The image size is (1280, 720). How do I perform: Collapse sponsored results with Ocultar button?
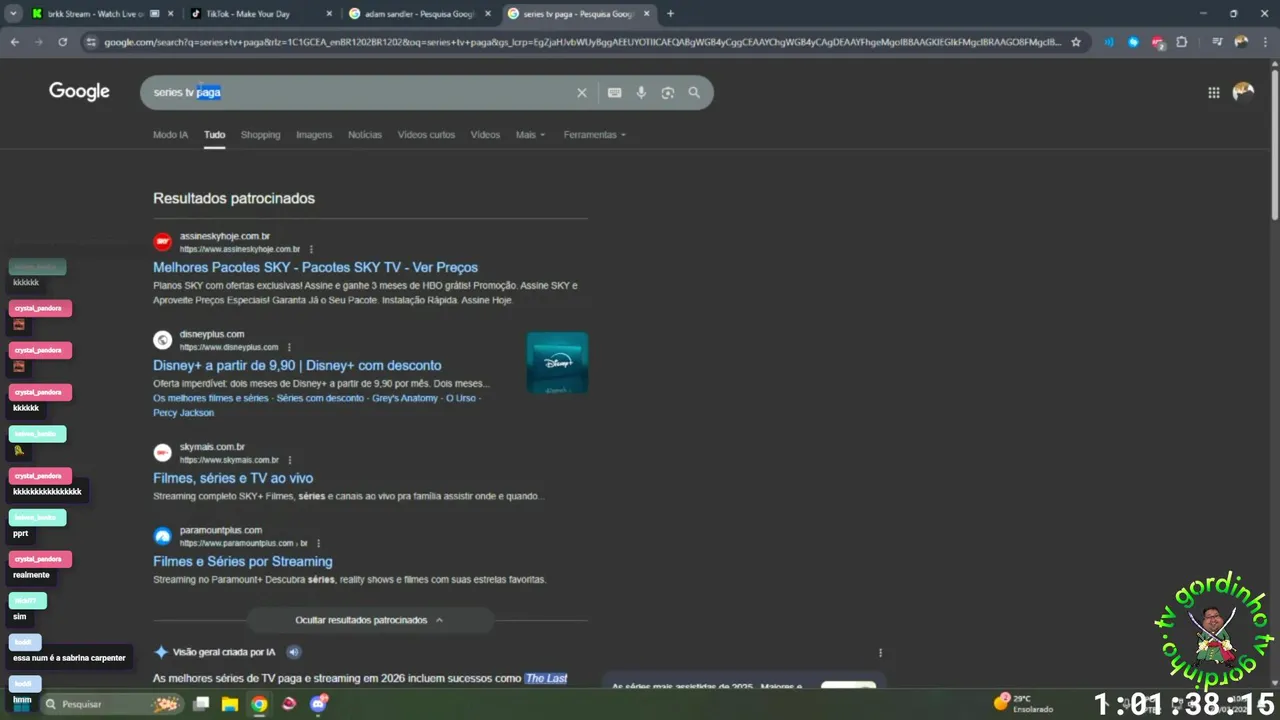[x=369, y=620]
